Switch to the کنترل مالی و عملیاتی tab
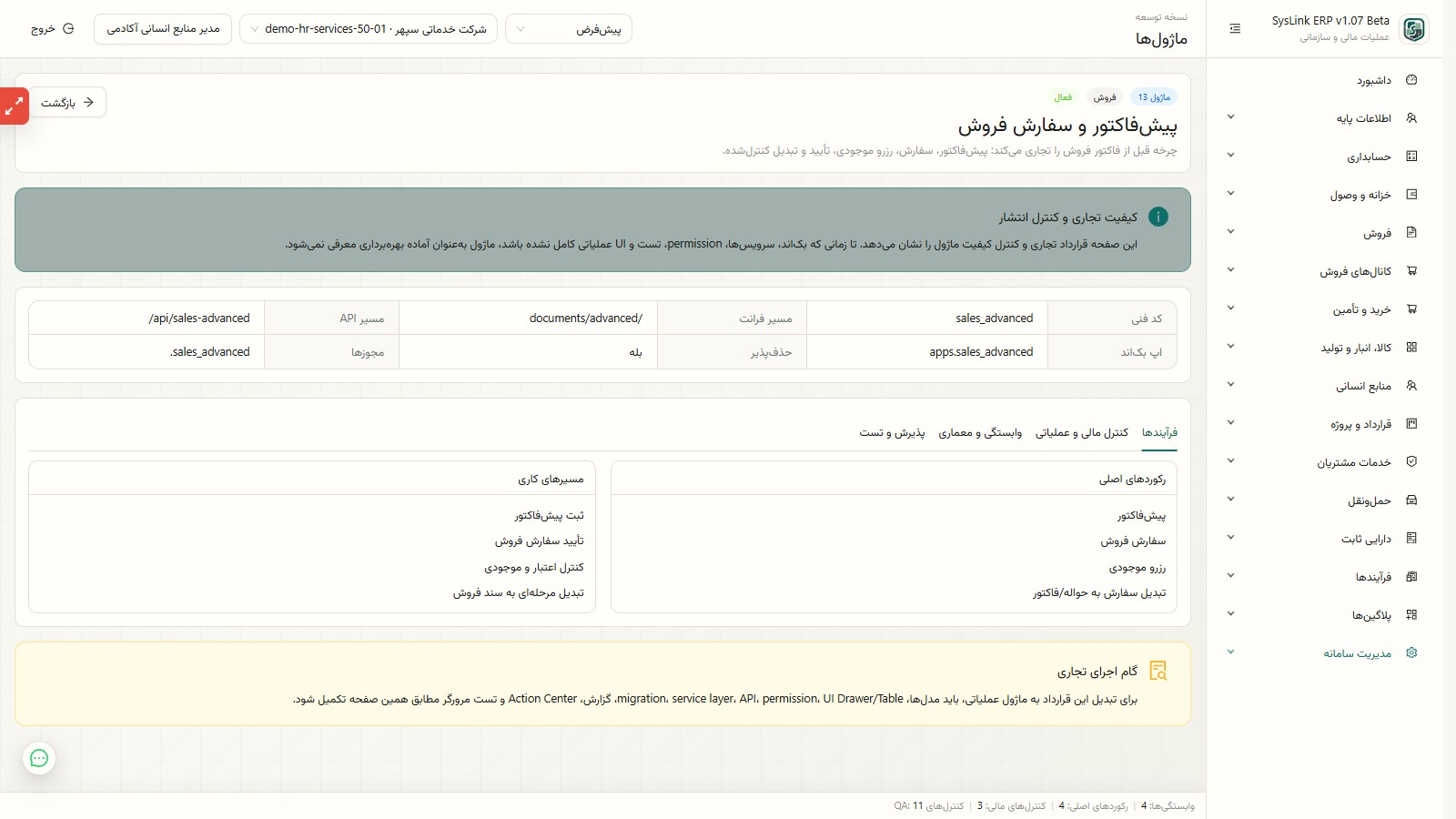This screenshot has height=819, width=1456. (1082, 433)
